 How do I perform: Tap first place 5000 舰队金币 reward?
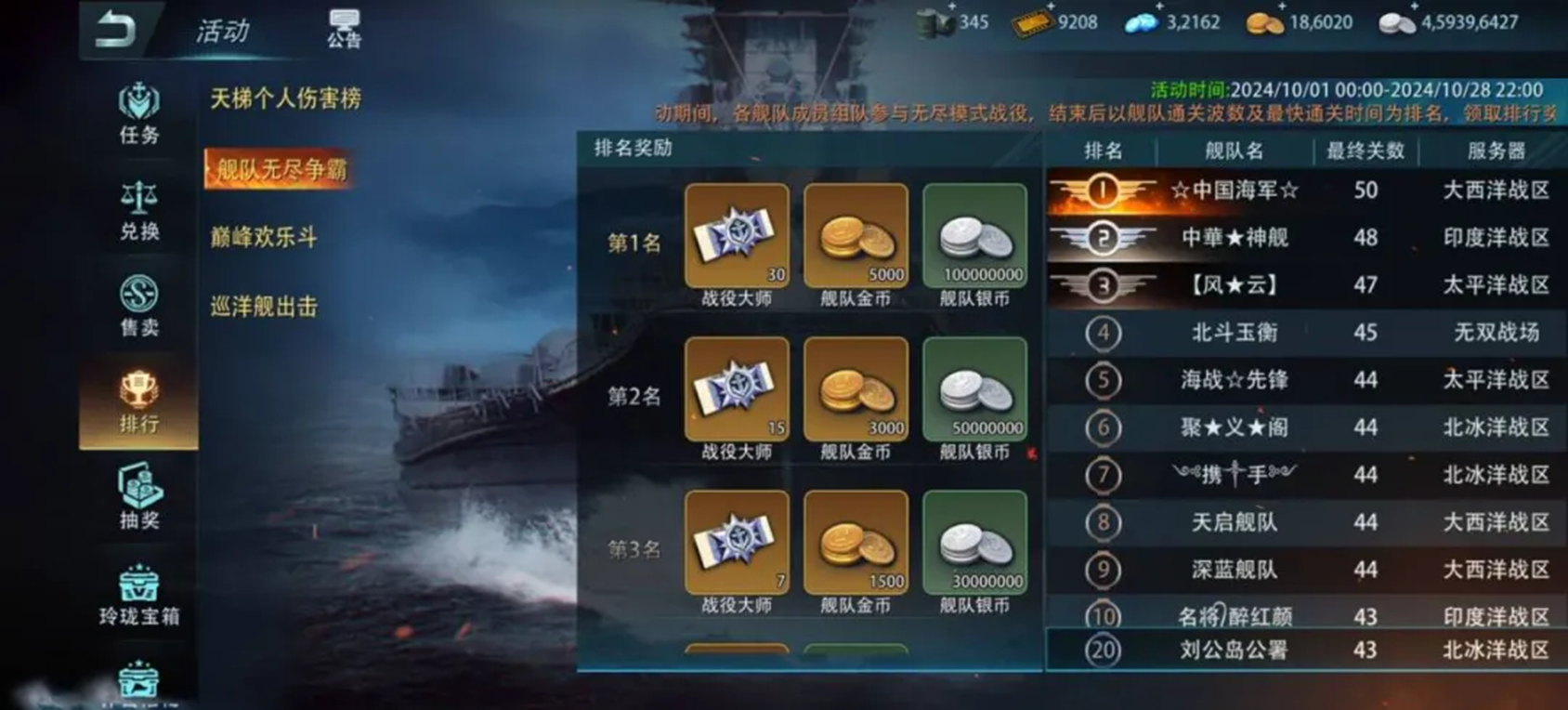click(856, 235)
